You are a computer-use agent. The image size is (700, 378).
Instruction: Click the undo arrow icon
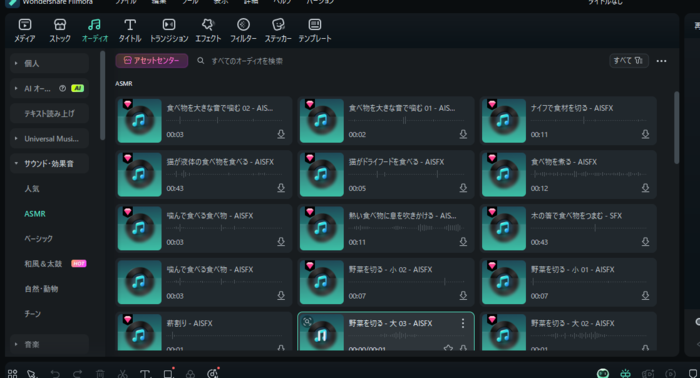[x=55, y=374]
